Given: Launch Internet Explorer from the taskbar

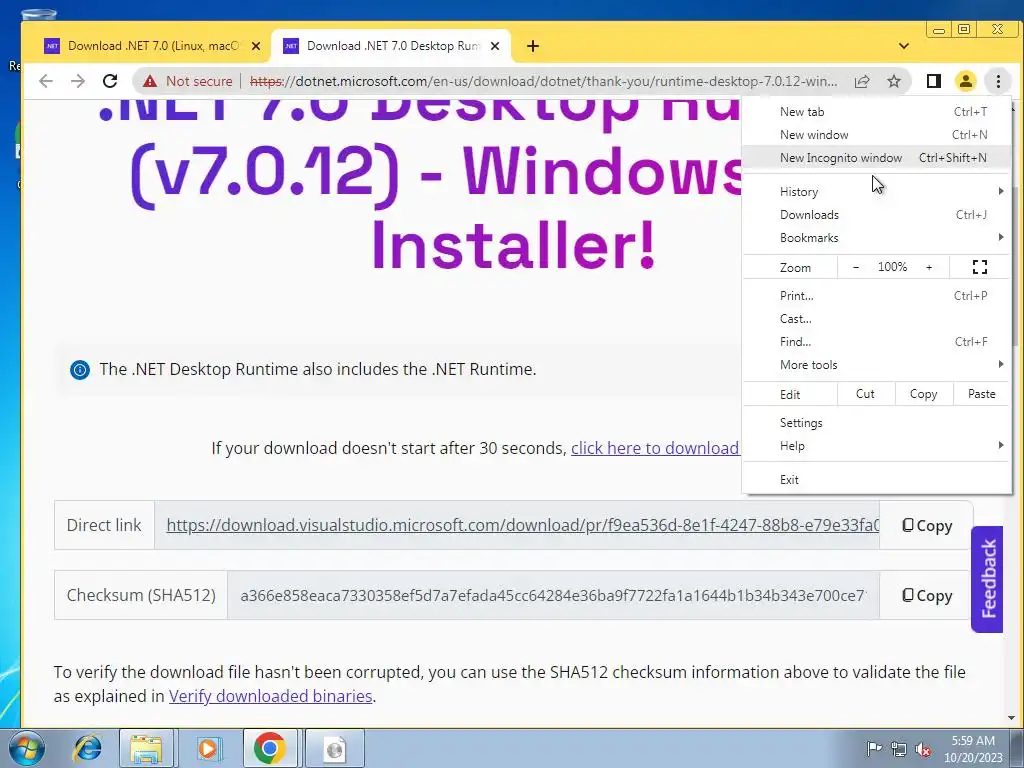Looking at the screenshot, I should pyautogui.click(x=87, y=748).
